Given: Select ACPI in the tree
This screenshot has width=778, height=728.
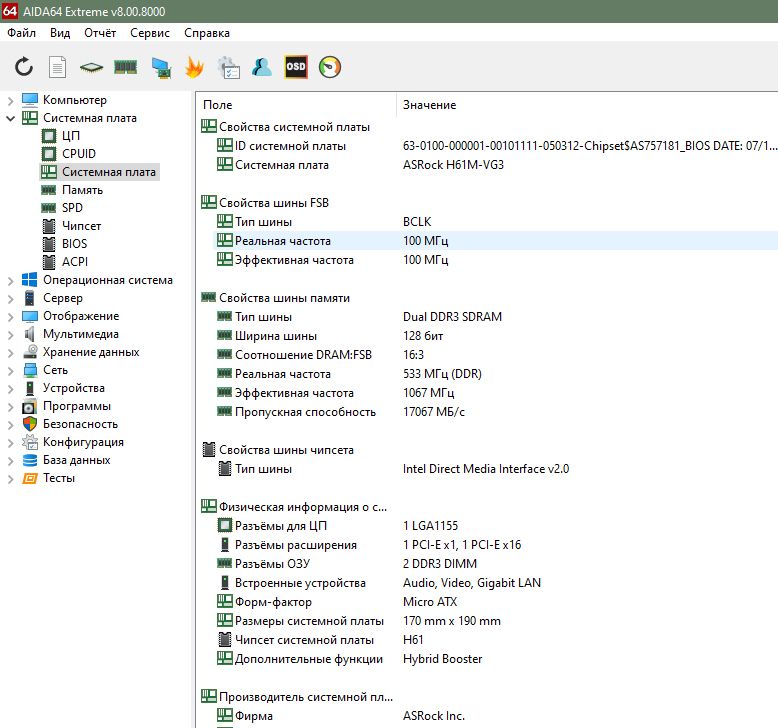Looking at the screenshot, I should pyautogui.click(x=74, y=262).
